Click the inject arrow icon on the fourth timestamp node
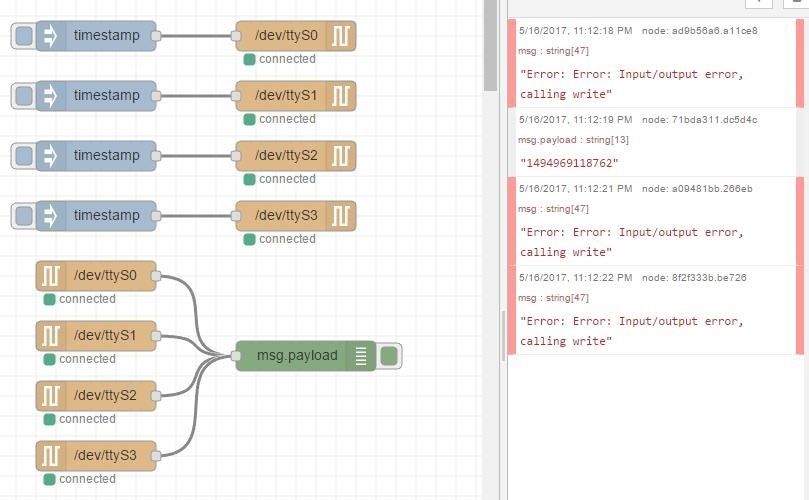The image size is (809, 500). 51,216
